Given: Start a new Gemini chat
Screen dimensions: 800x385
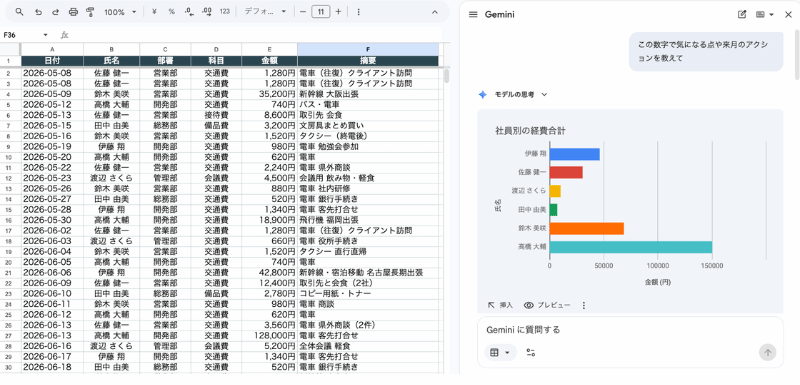Looking at the screenshot, I should (x=742, y=15).
